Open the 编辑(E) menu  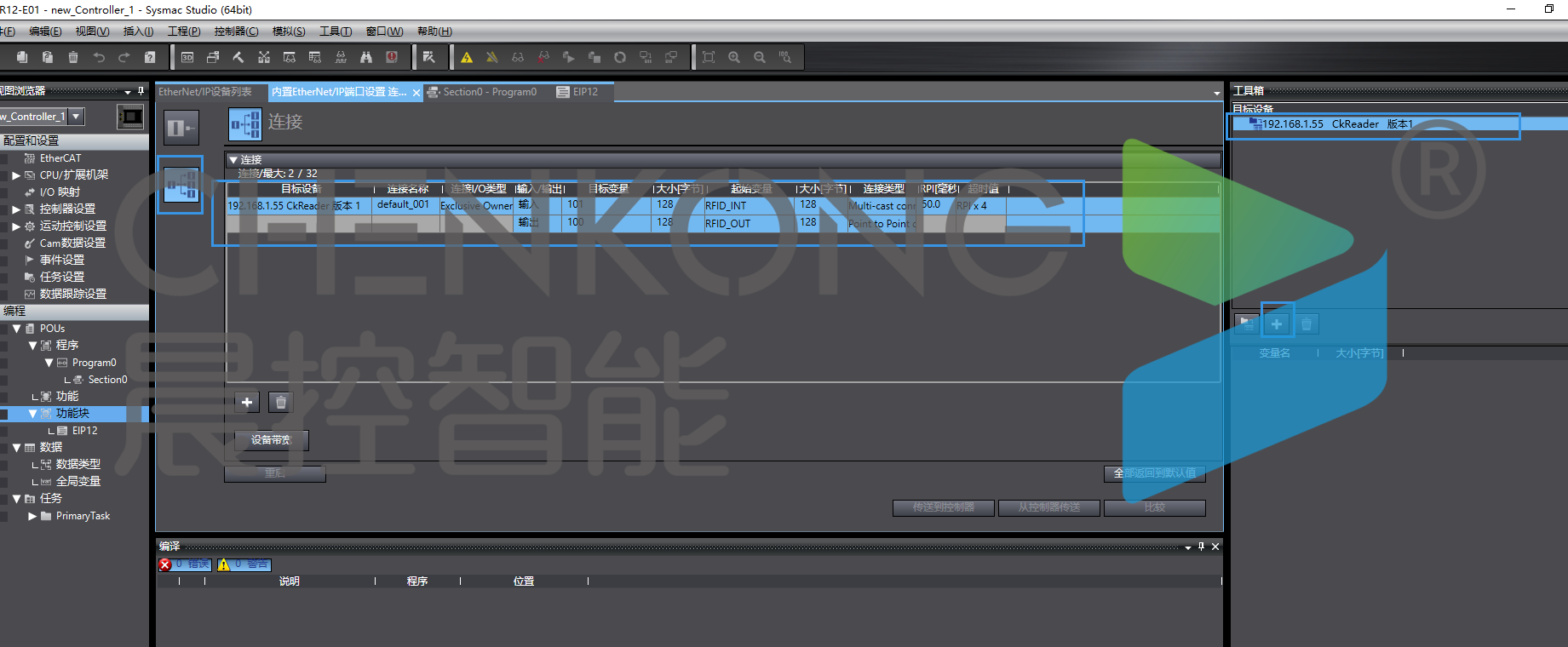click(45, 31)
